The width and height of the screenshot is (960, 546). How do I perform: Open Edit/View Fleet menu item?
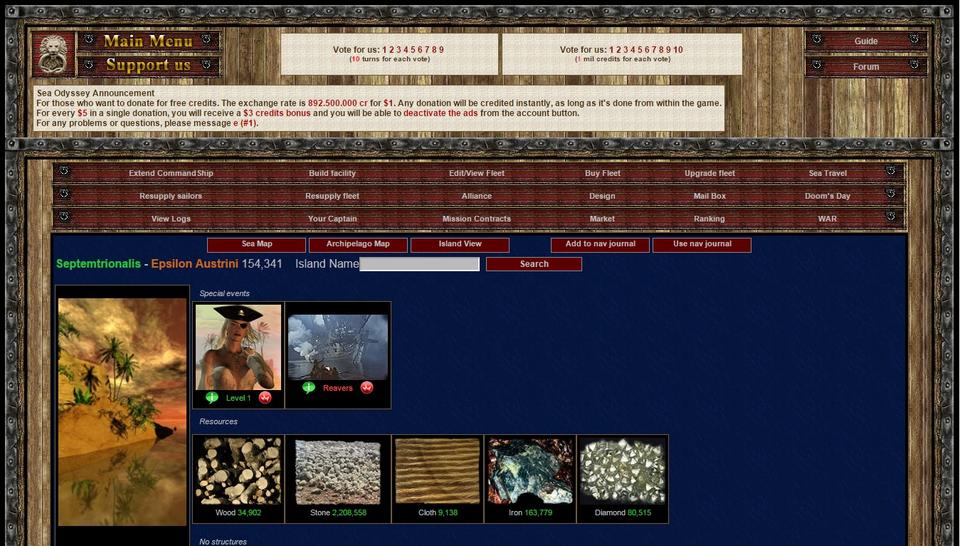[476, 174]
